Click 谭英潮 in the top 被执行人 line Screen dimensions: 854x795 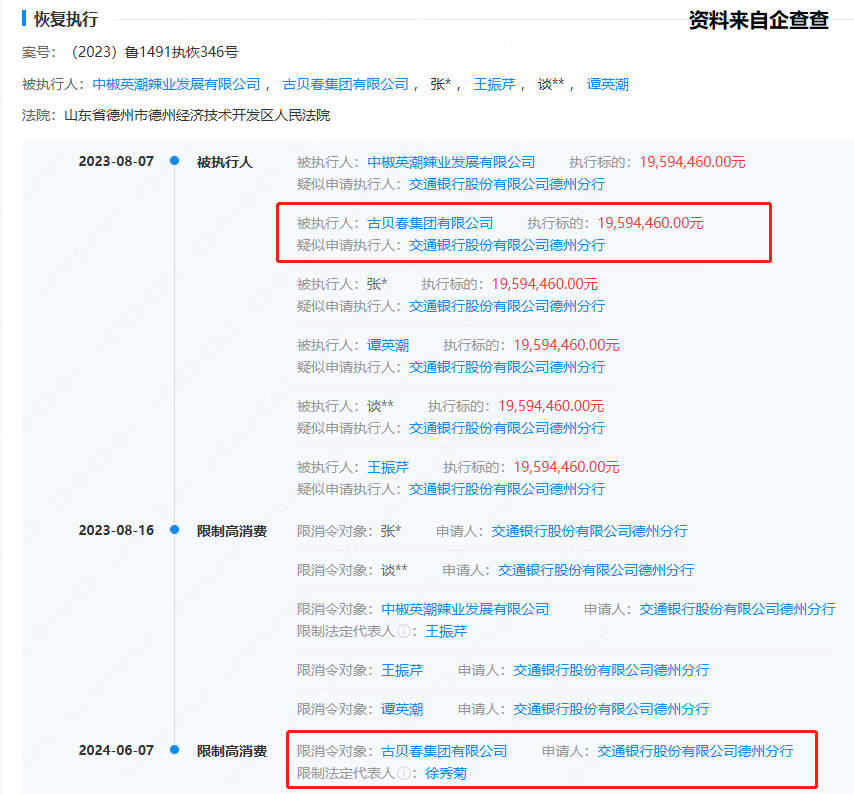608,85
